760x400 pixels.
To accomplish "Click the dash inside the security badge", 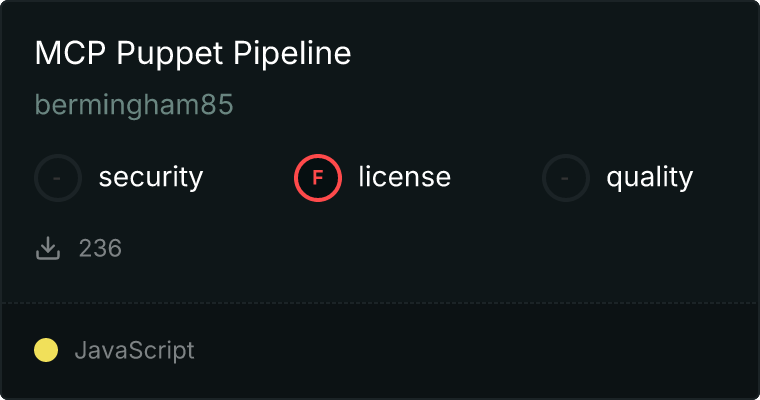I will (x=58, y=179).
